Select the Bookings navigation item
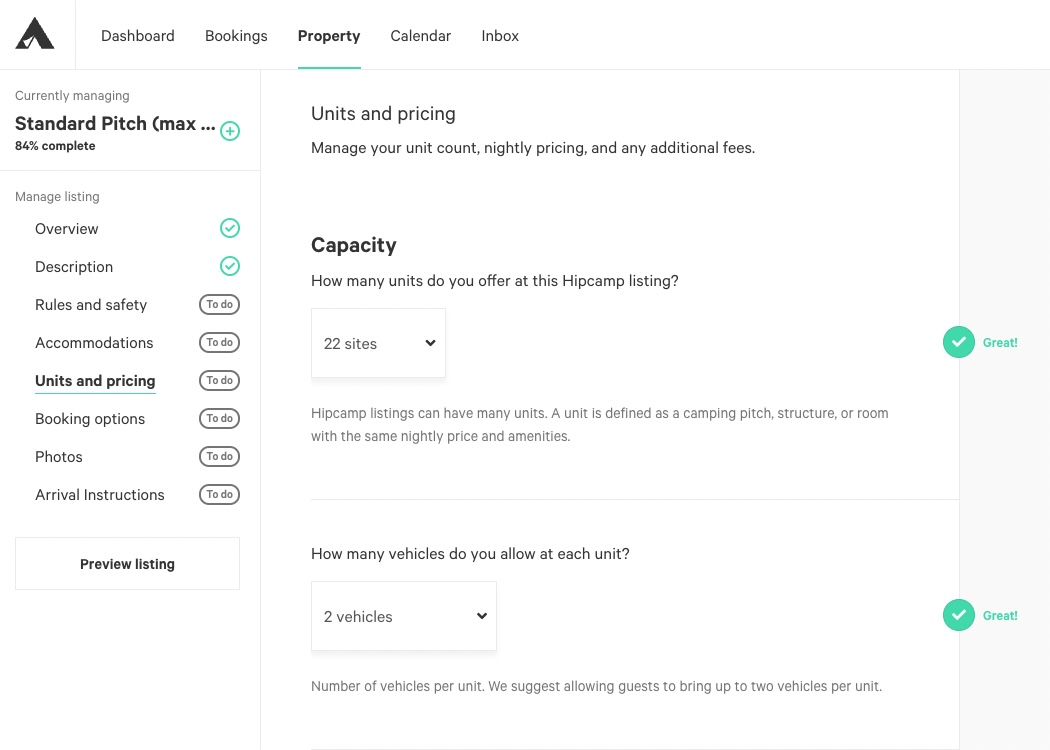The width and height of the screenshot is (1050, 750). [236, 35]
